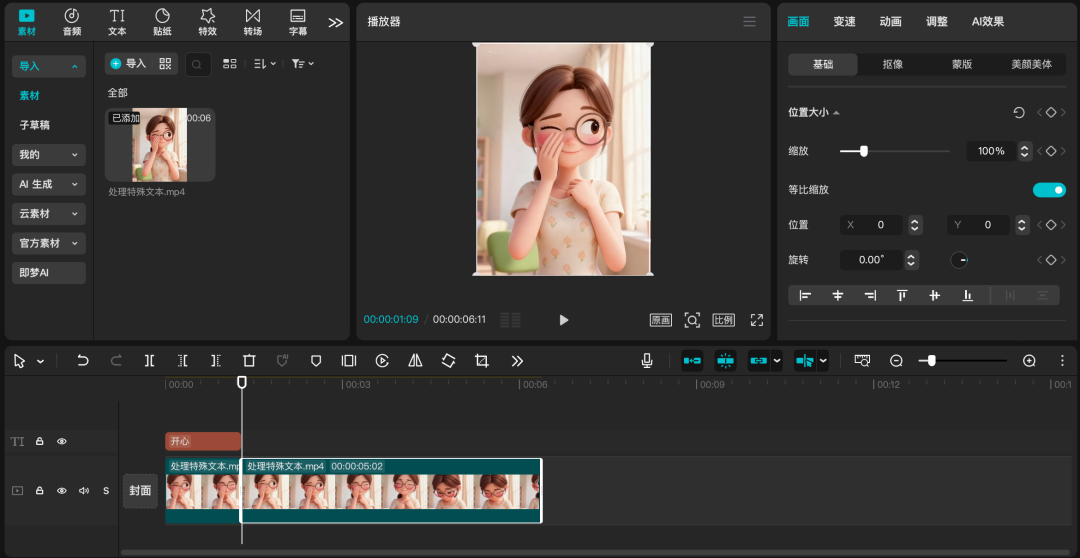Click the 比例 aspect ratio button
This screenshot has height=558, width=1080.
pos(724,320)
